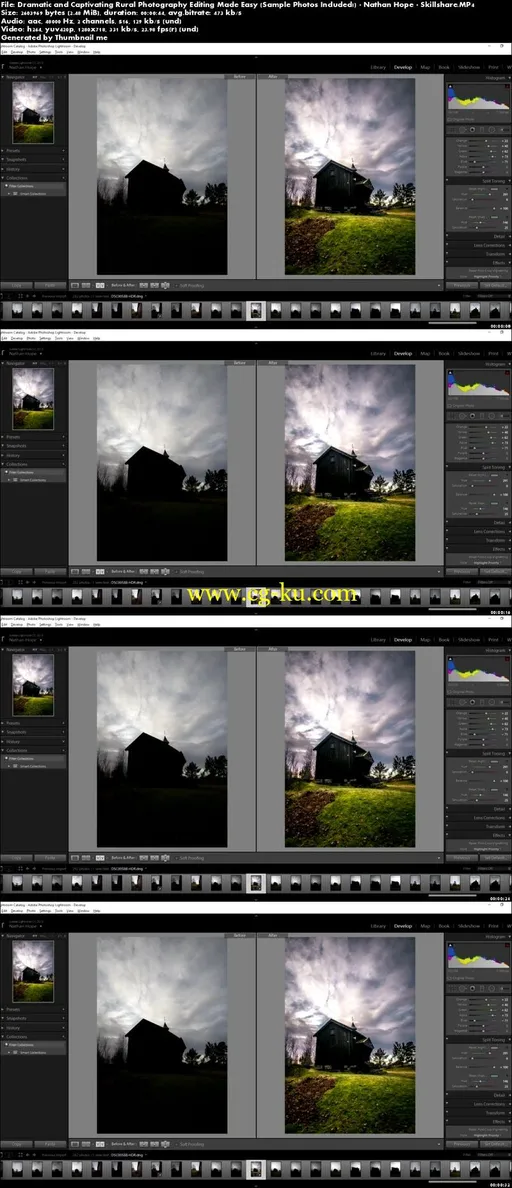The height and width of the screenshot is (1188, 512).
Task: Select the Adjustment Brush tool in the bottom frame
Action: point(504,989)
